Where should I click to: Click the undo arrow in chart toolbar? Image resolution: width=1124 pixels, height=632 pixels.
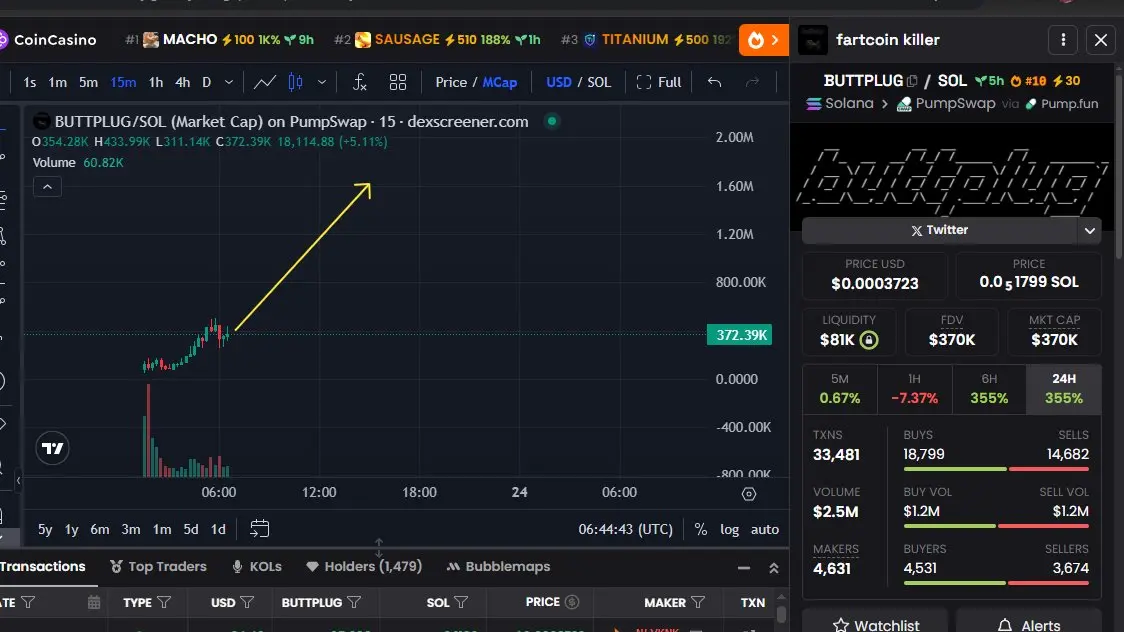[x=714, y=82]
